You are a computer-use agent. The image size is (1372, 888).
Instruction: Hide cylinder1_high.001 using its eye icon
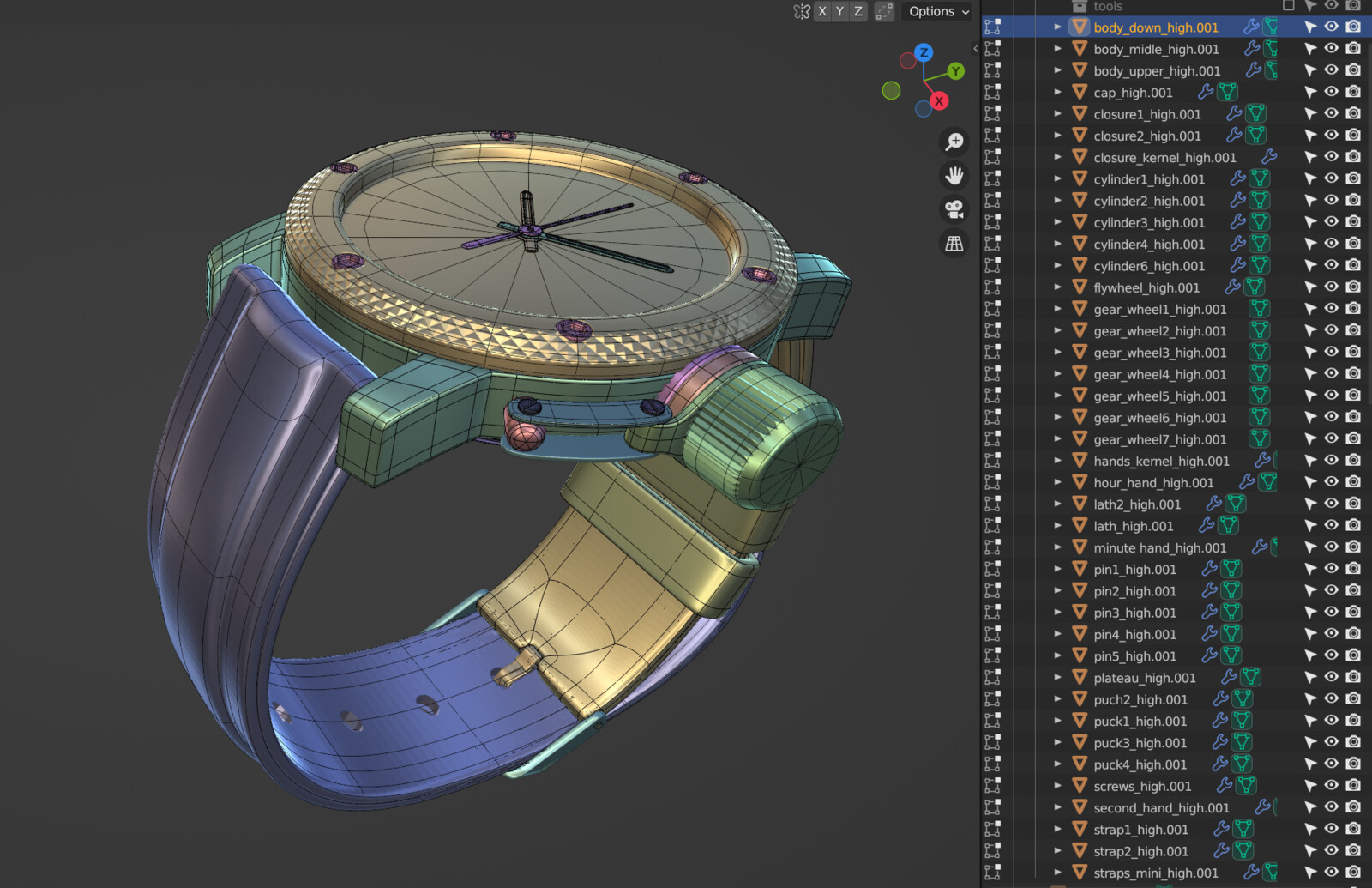(x=1331, y=178)
